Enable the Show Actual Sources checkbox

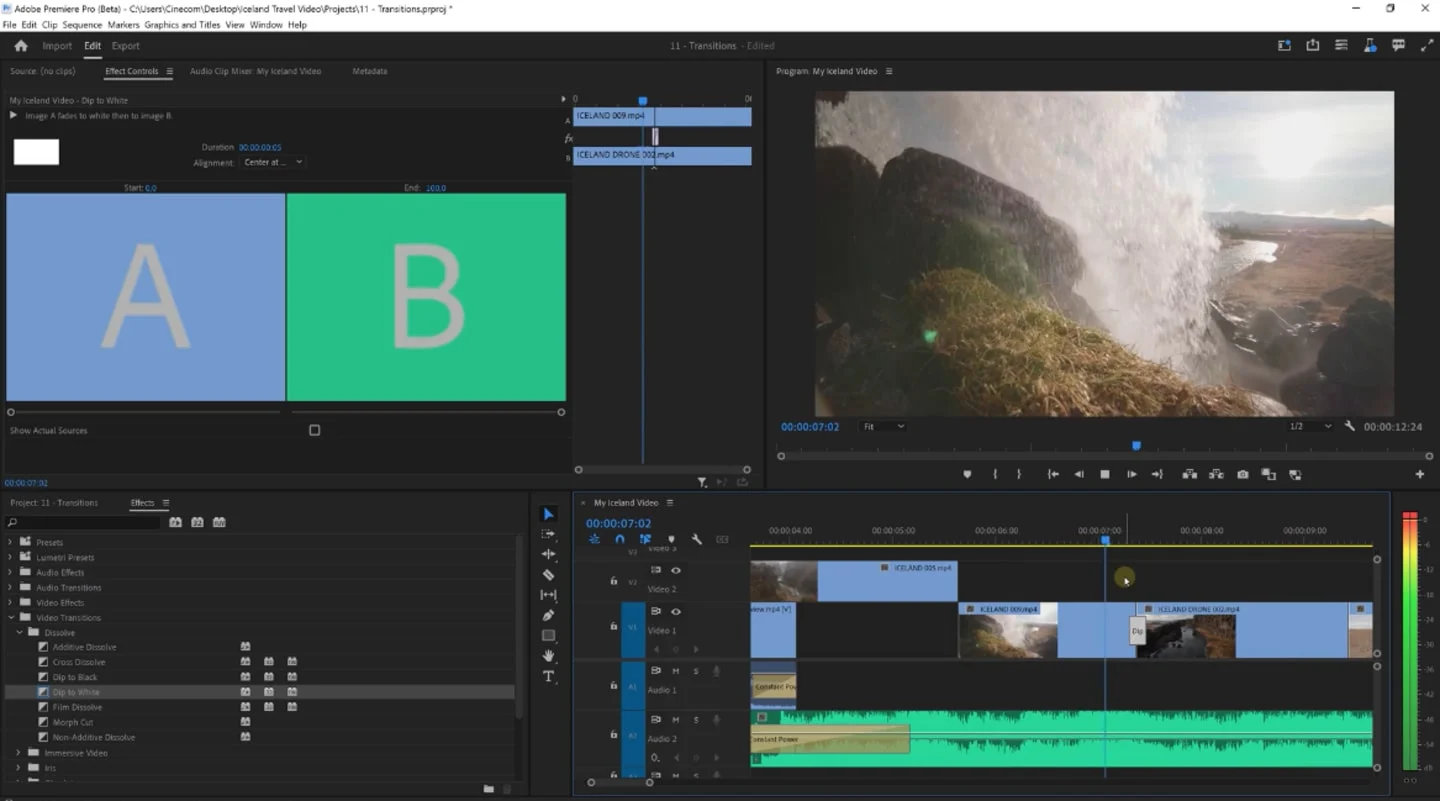[314, 430]
